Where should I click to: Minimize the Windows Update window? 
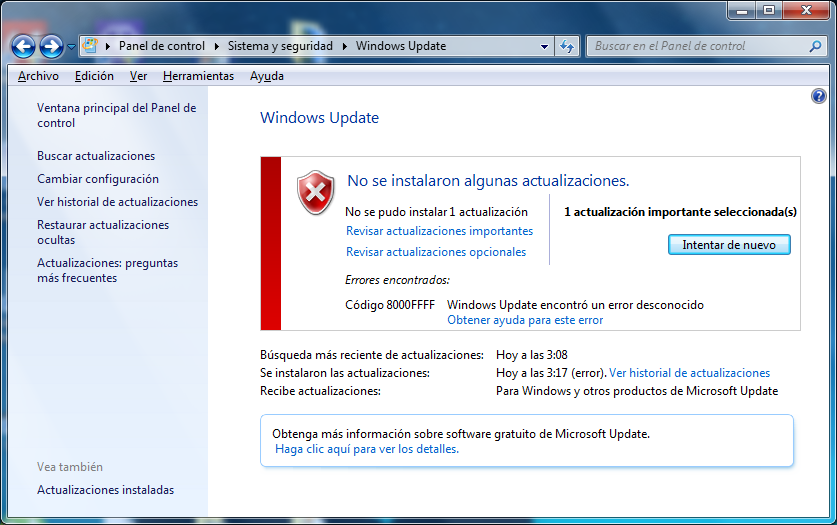tap(741, 10)
